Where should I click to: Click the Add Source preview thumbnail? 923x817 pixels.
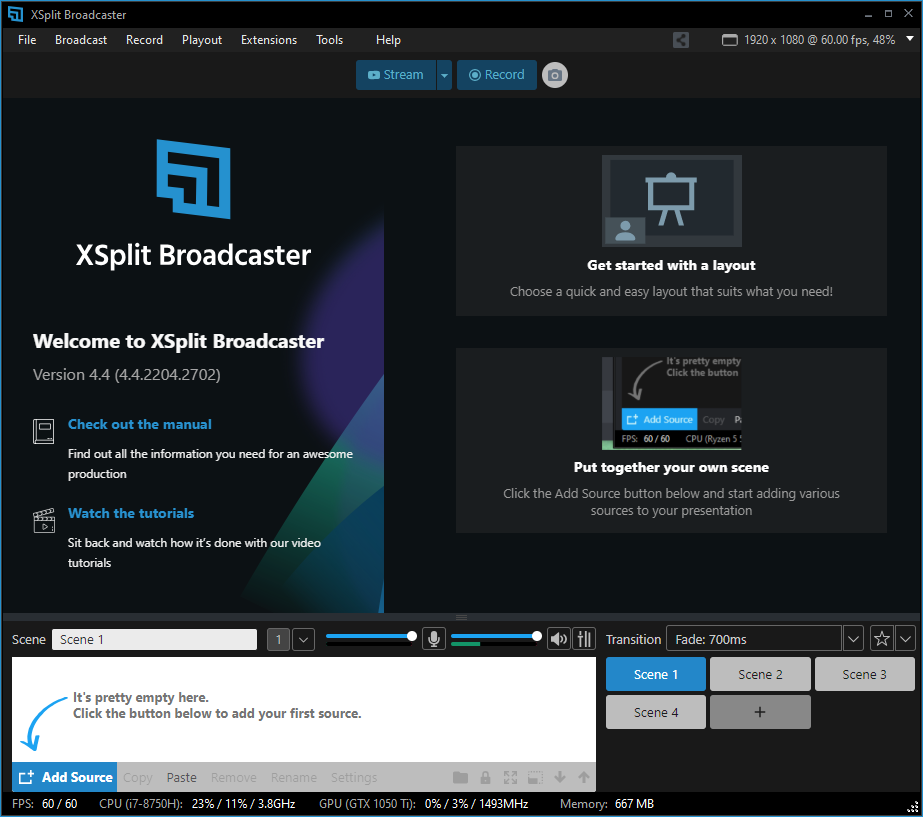672,403
